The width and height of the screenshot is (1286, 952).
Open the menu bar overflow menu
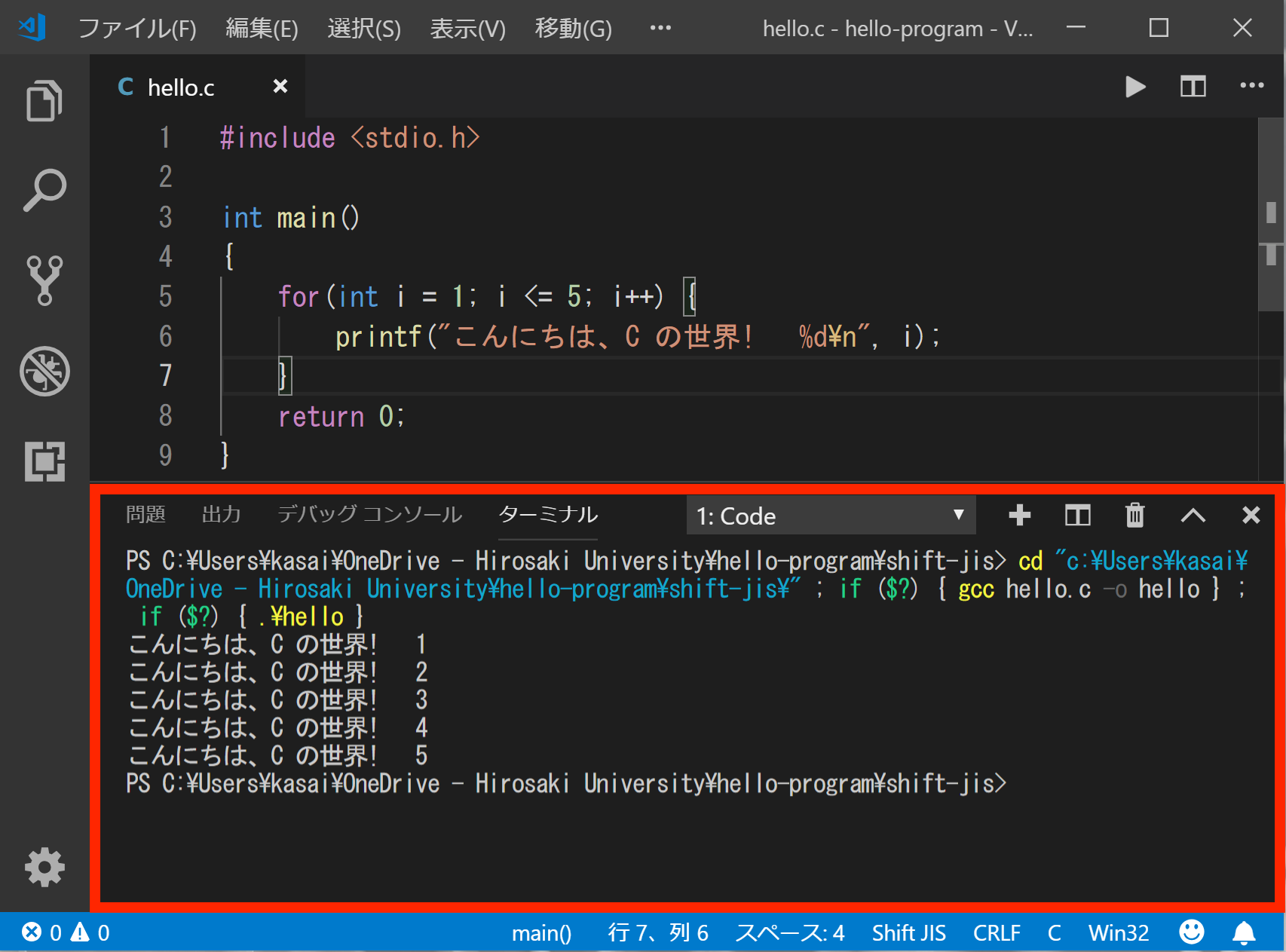click(660, 28)
